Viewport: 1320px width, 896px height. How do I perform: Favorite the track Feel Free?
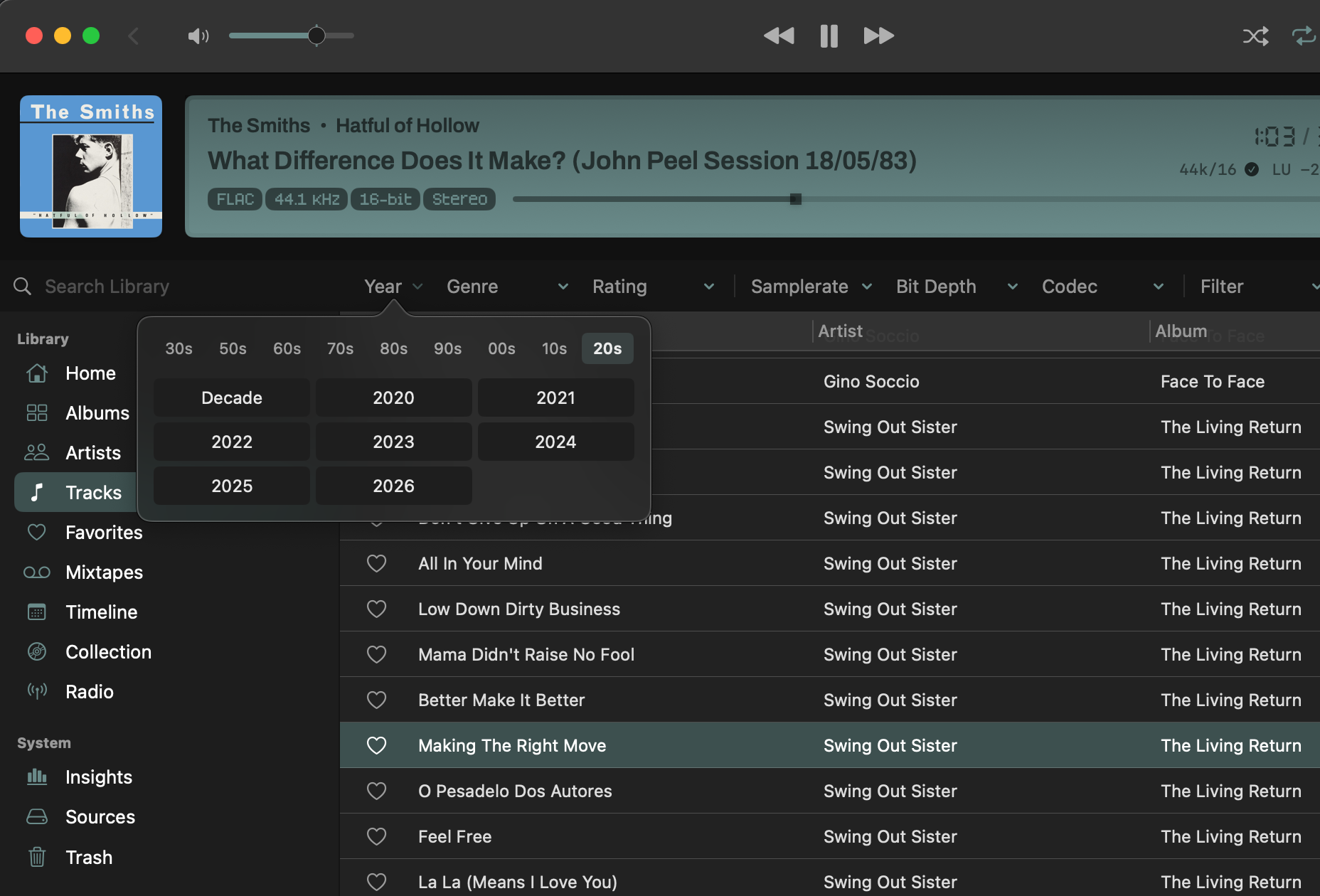[376, 836]
